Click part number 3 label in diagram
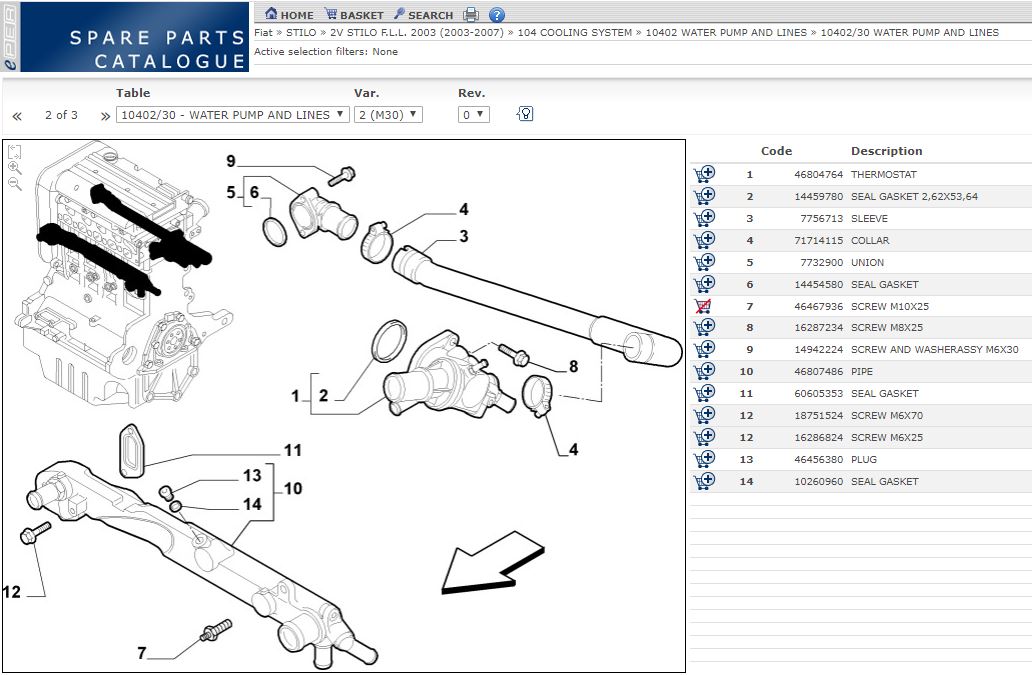This screenshot has height=675, width=1032. [x=464, y=236]
